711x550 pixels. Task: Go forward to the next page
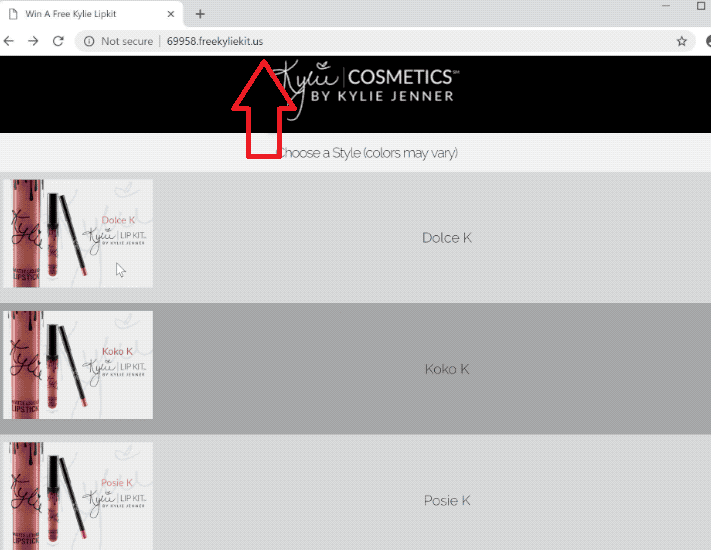pyautogui.click(x=33, y=41)
